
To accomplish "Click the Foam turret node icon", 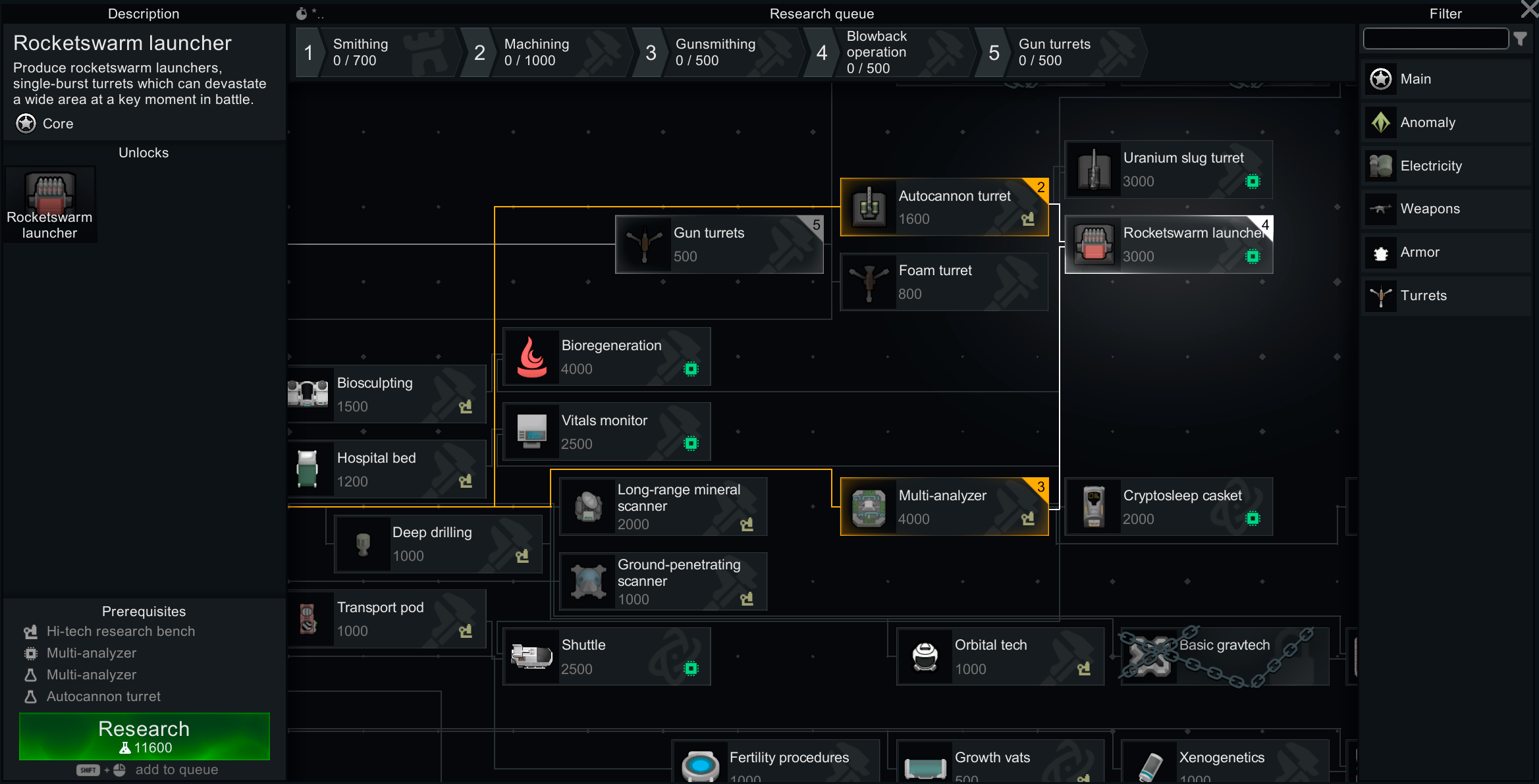I will point(869,282).
